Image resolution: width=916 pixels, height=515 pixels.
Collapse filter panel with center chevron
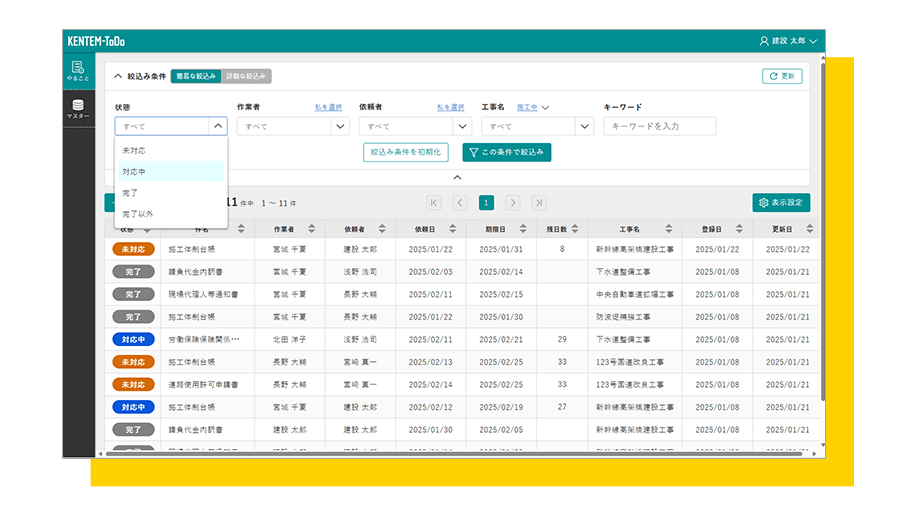tap(457, 178)
